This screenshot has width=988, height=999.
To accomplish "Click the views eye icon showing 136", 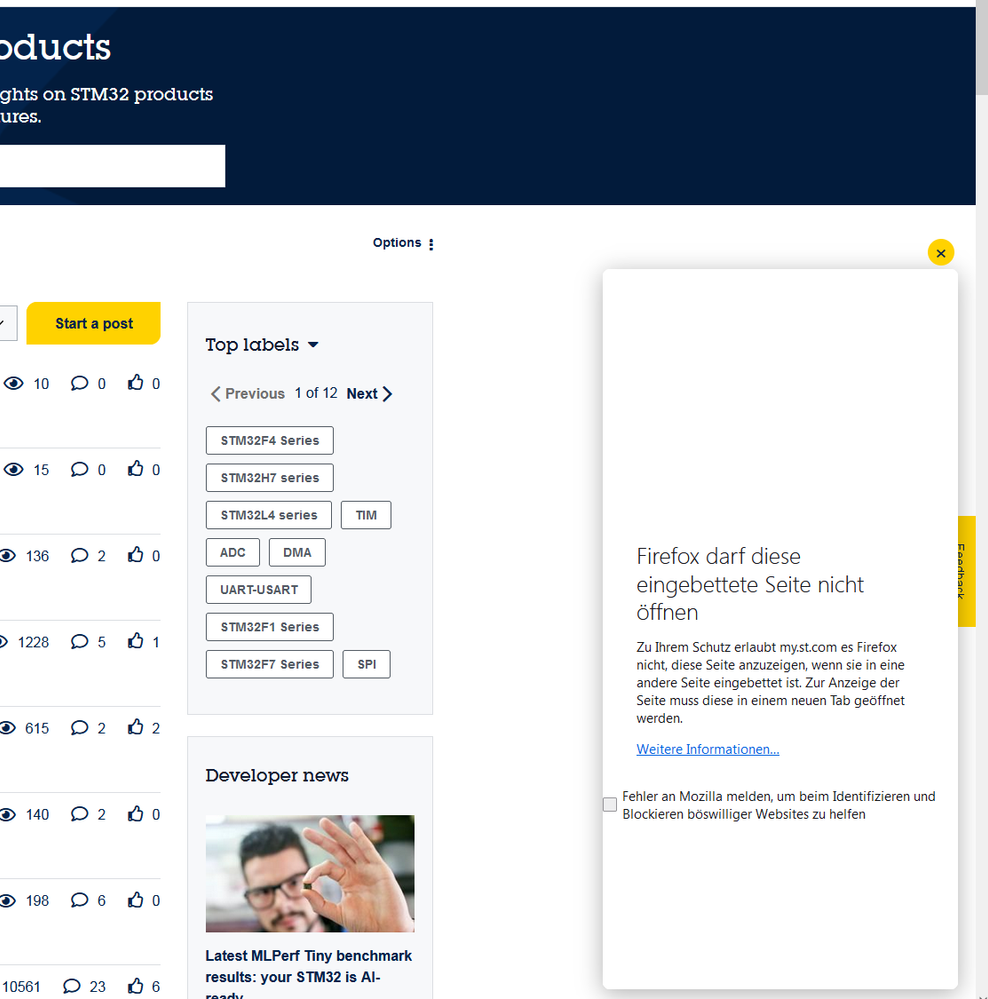I will point(8,556).
